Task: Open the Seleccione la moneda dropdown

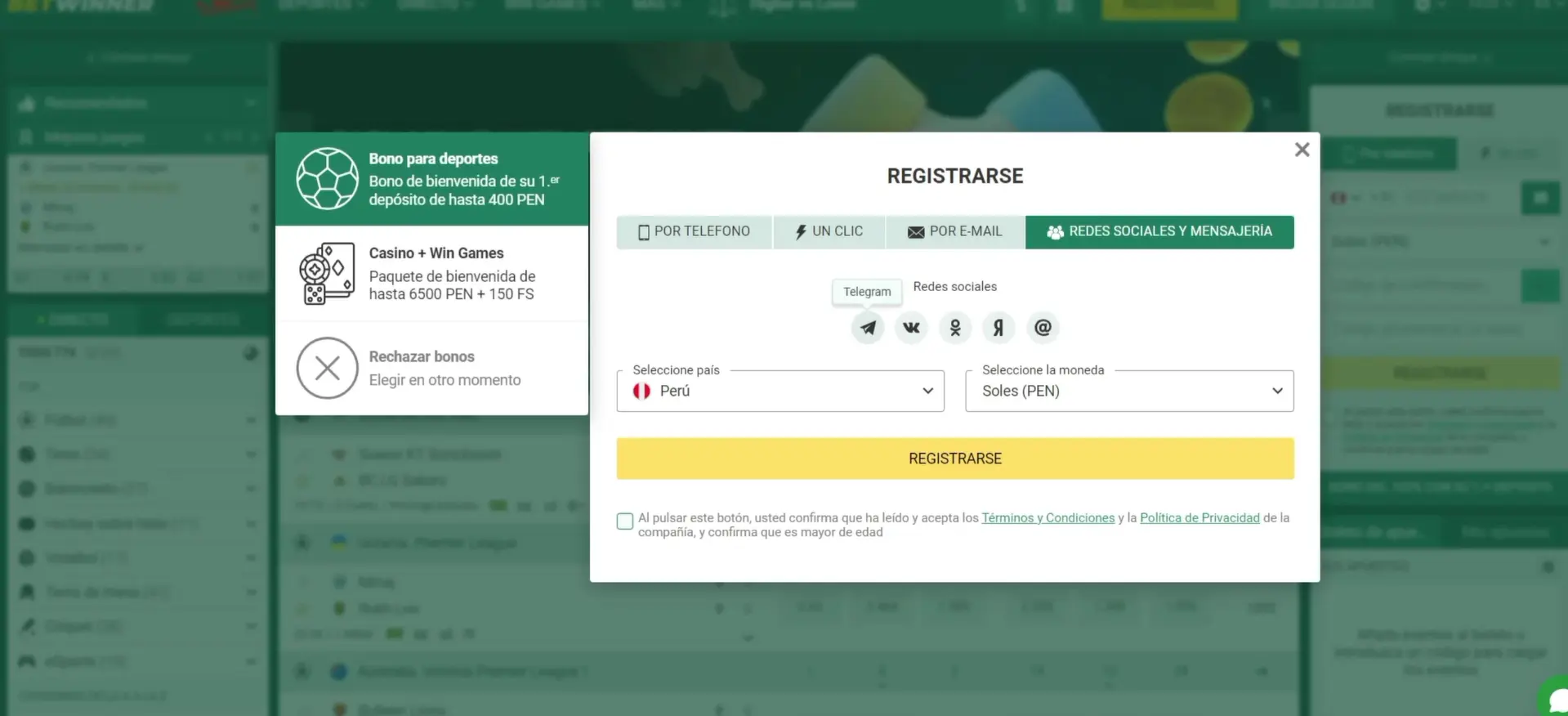Action: pos(1129,391)
